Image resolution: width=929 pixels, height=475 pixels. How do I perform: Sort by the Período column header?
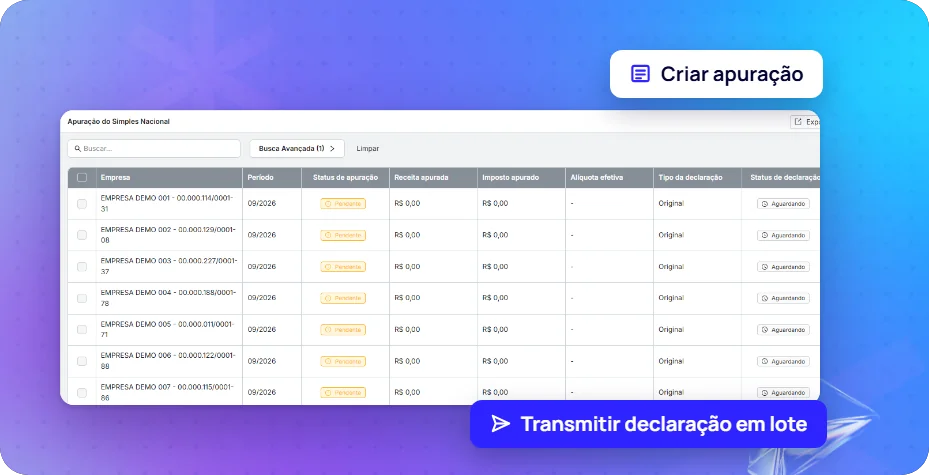point(261,178)
